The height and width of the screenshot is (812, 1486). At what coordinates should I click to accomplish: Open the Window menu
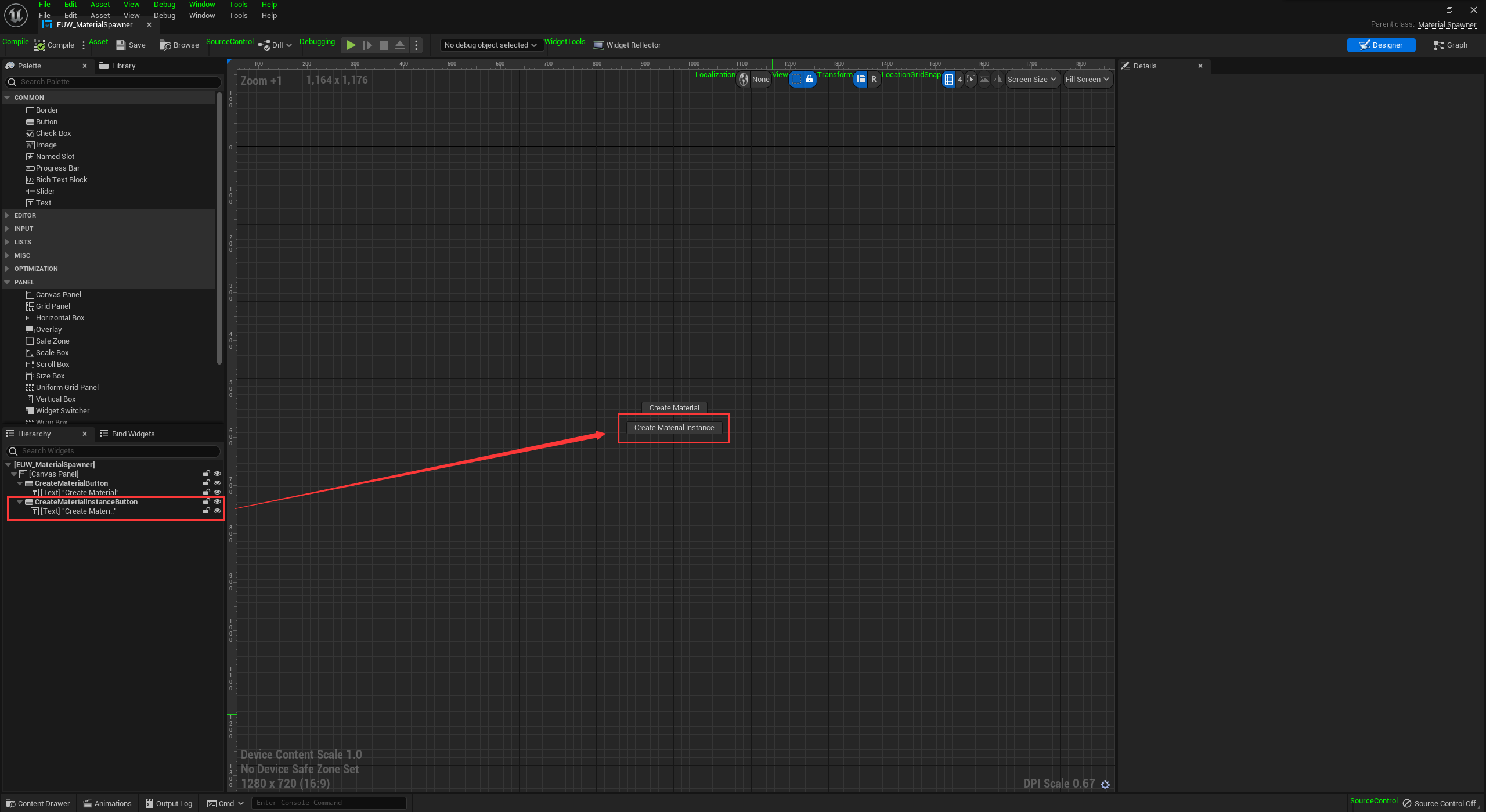point(201,16)
